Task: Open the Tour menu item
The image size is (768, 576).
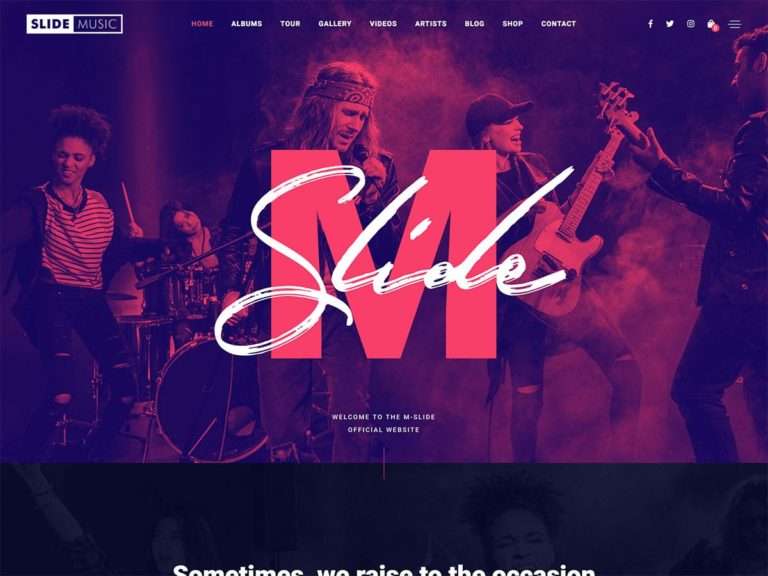Action: pyautogui.click(x=290, y=24)
